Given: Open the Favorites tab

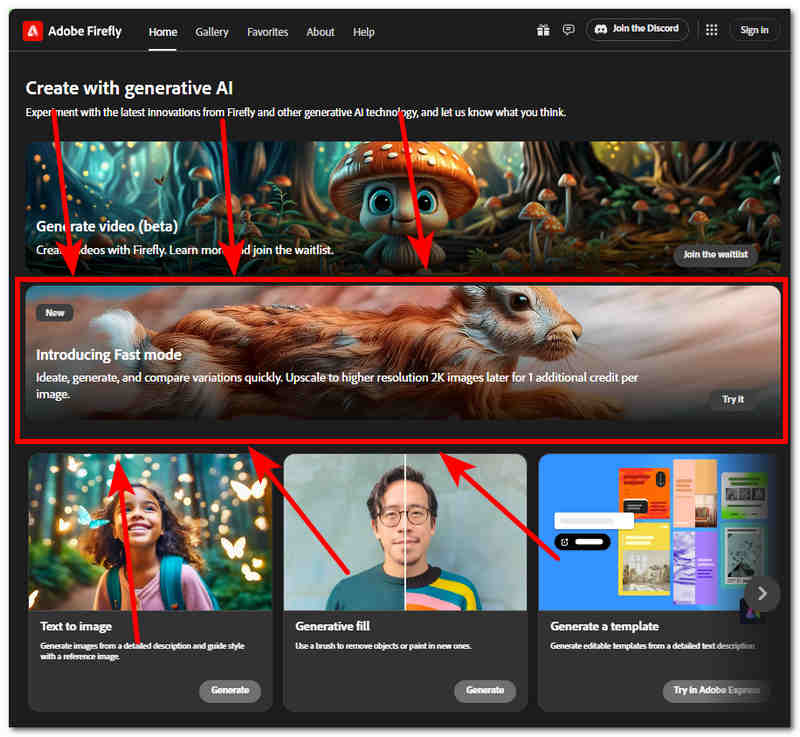Looking at the screenshot, I should pos(267,32).
